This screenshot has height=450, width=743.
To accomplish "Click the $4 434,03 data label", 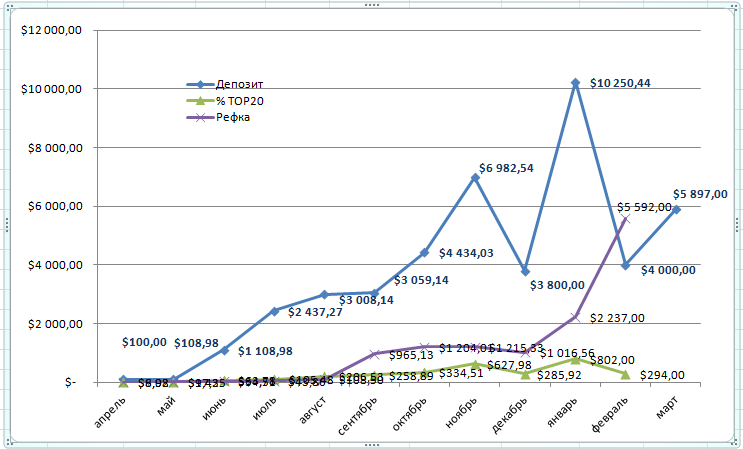I will click(466, 253).
